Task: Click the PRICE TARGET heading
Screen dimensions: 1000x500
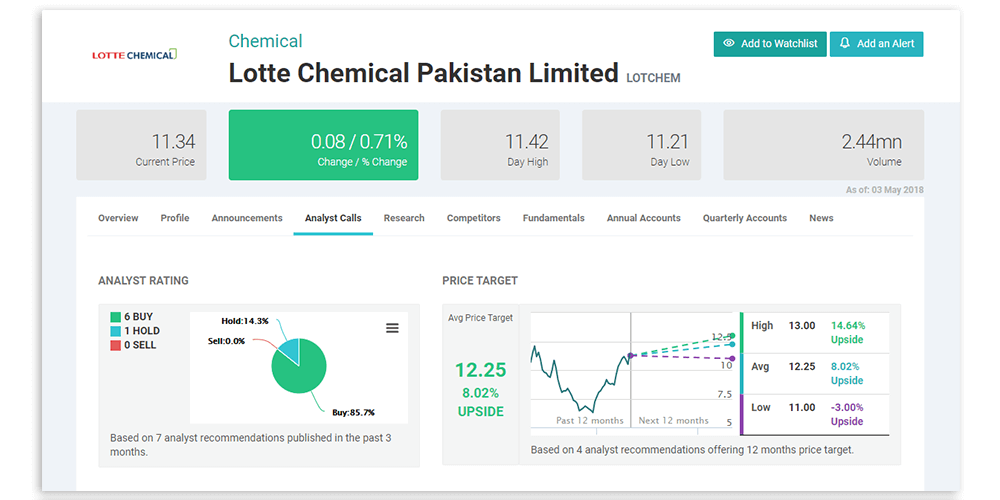Action: (x=480, y=281)
